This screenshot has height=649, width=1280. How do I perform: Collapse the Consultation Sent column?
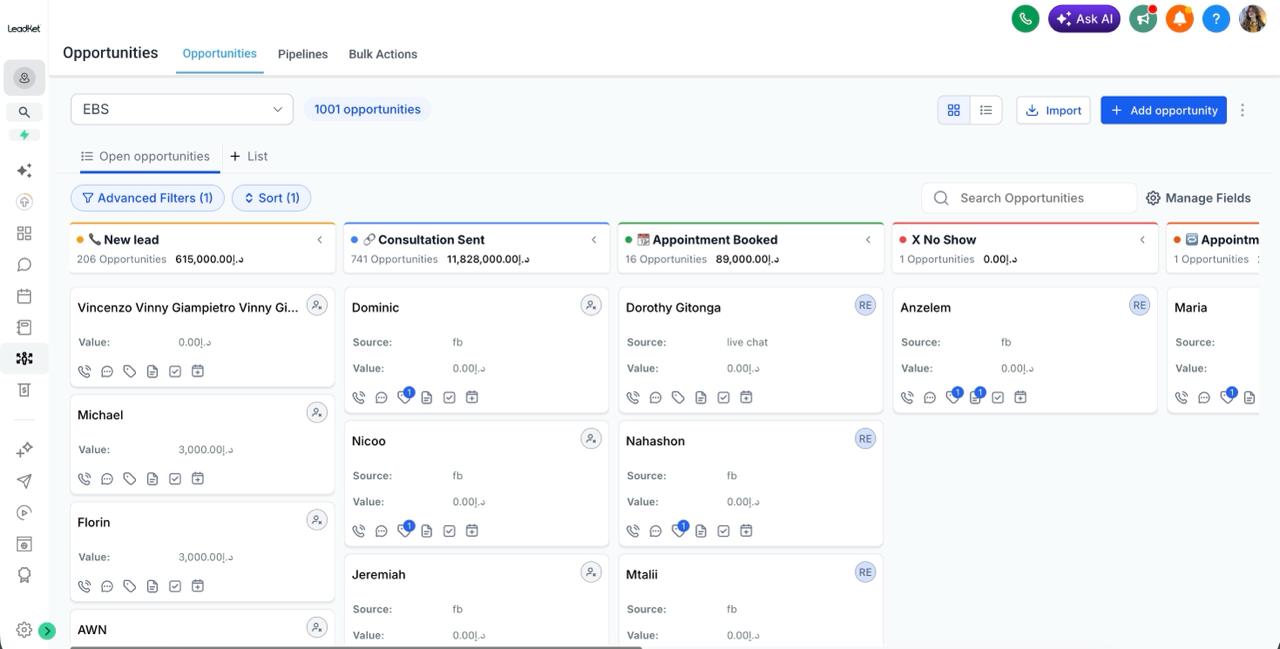pos(594,240)
